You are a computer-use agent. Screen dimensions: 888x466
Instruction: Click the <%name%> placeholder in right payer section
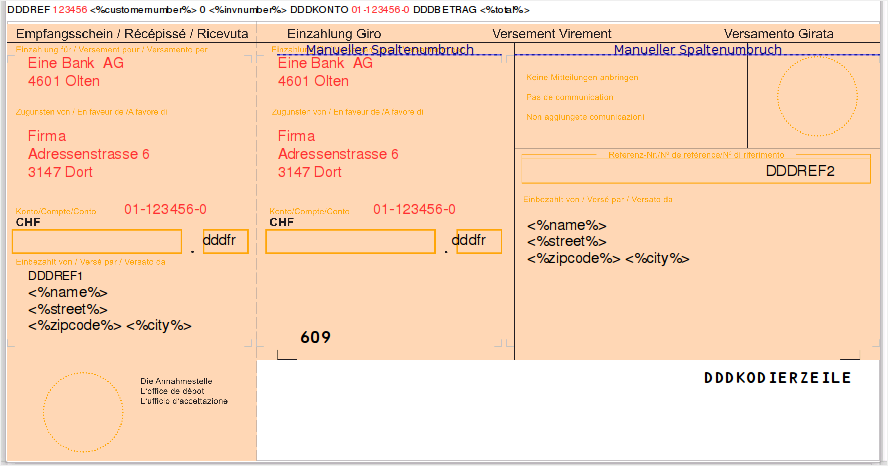[x=567, y=225]
